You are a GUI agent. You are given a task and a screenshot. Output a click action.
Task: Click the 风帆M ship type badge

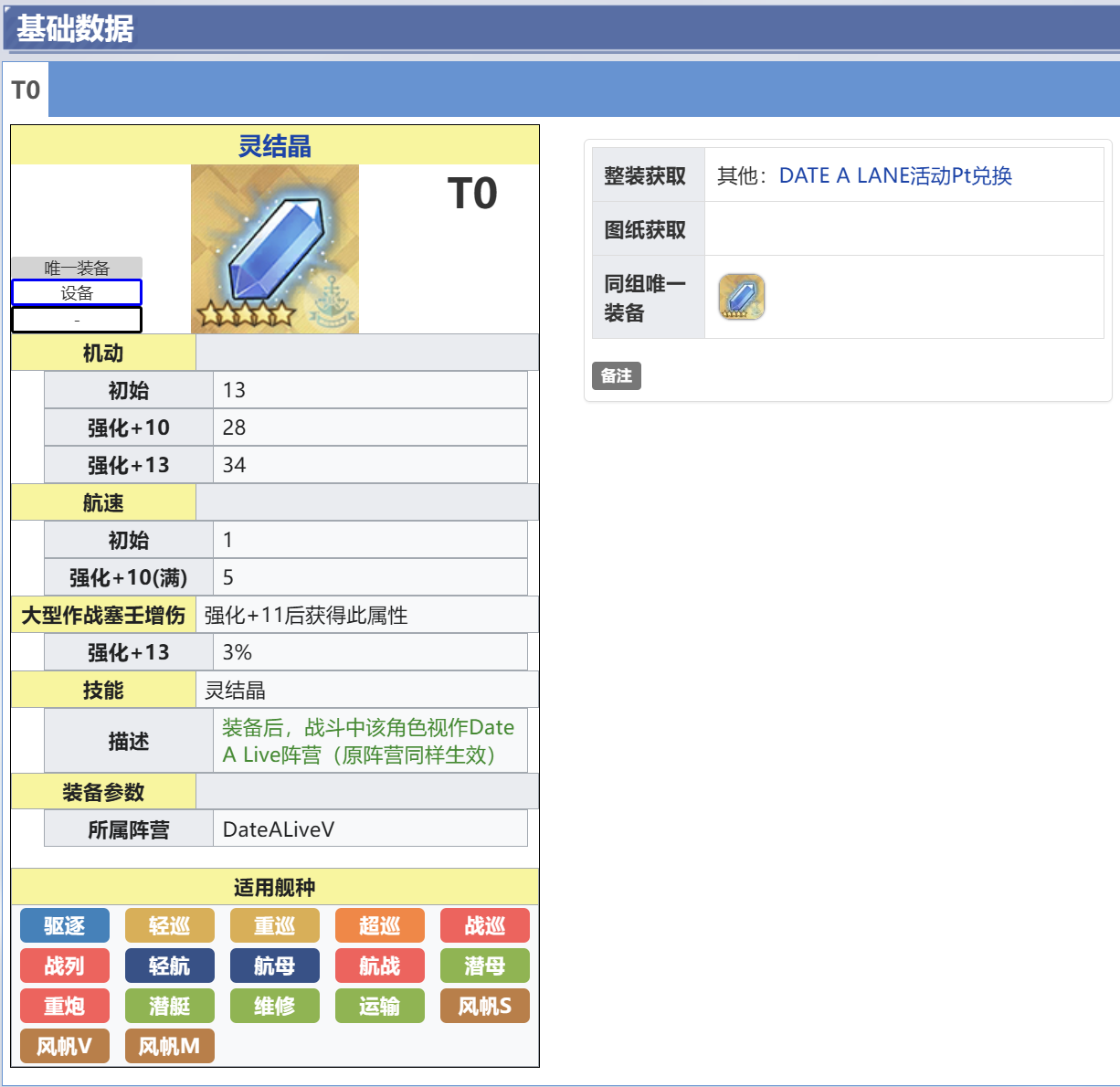pyautogui.click(x=169, y=1045)
